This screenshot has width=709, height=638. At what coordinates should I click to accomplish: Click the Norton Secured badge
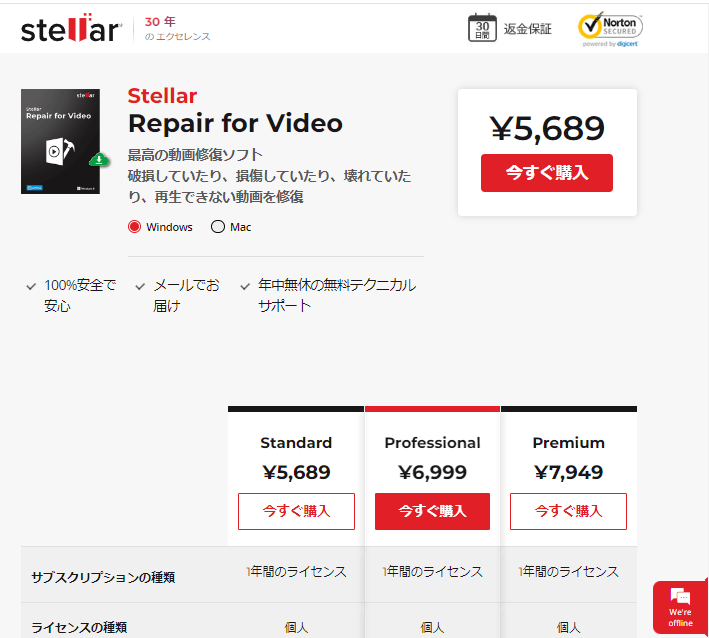[x=610, y=29]
